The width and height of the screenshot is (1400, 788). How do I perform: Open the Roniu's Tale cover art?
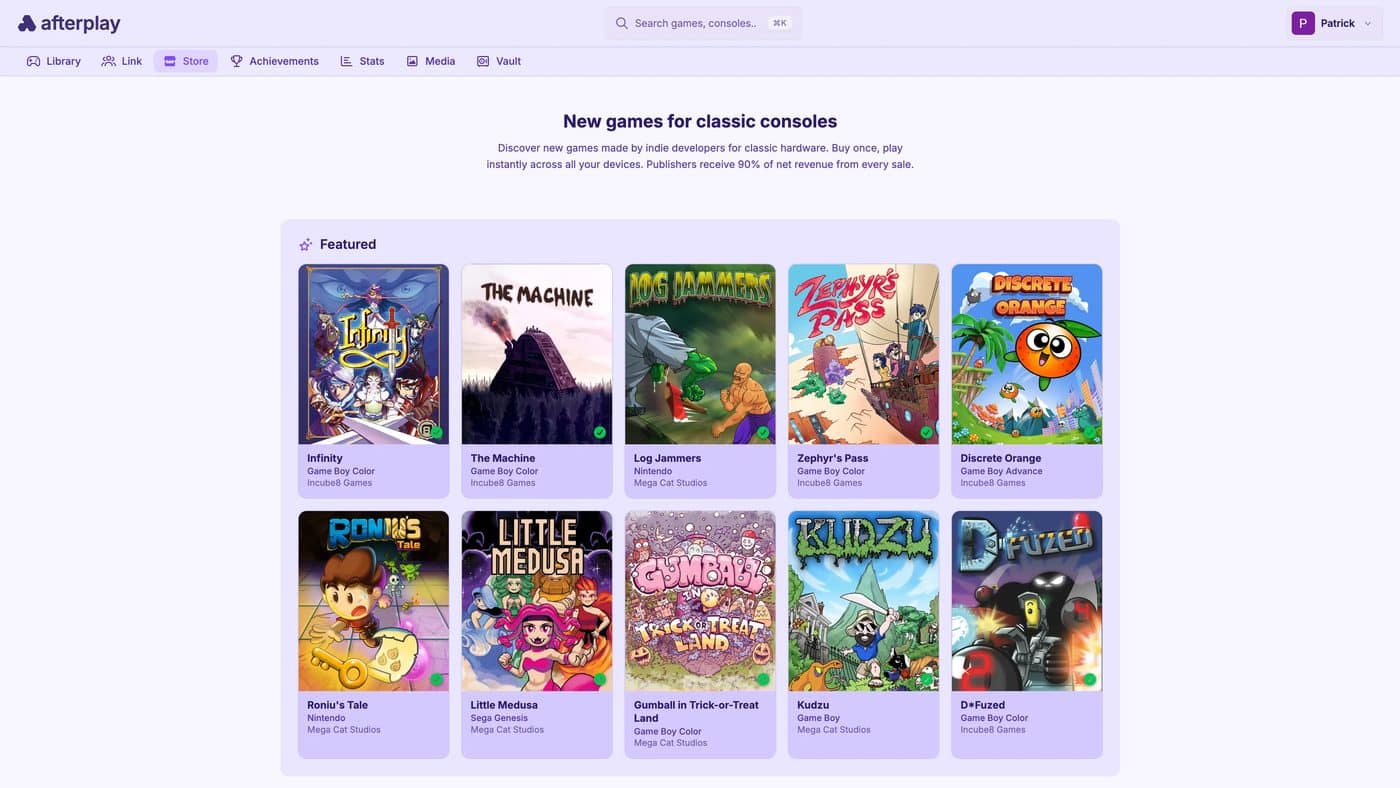[x=374, y=601]
